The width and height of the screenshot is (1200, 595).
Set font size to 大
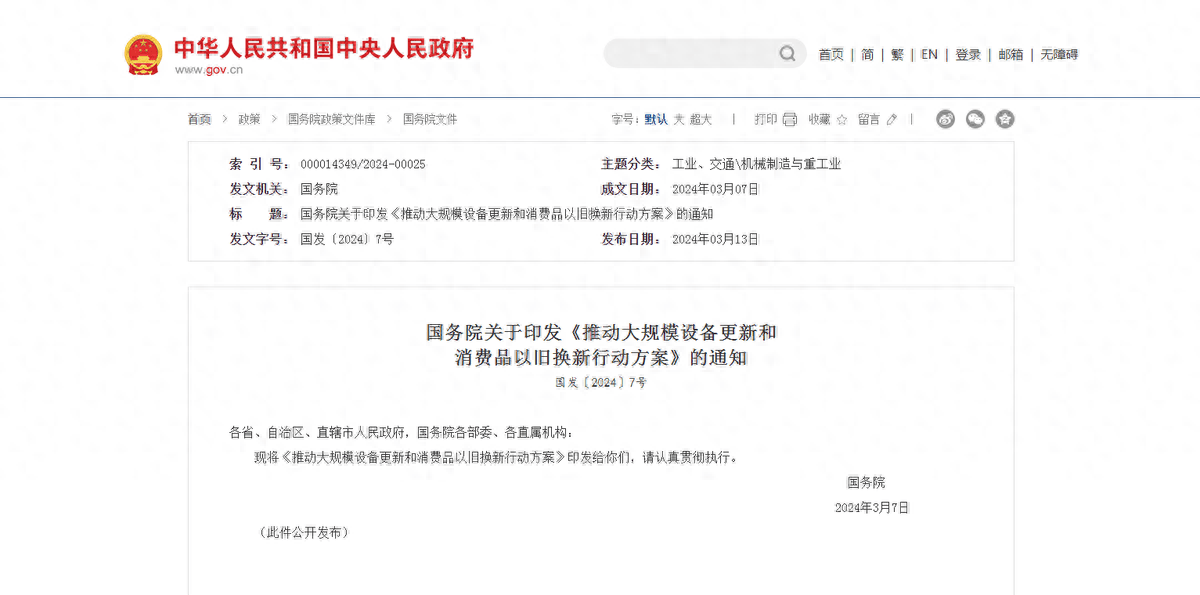679,119
